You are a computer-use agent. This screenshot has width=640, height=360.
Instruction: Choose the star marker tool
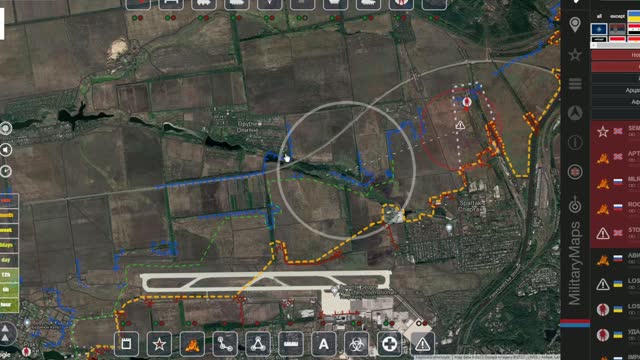(159, 344)
